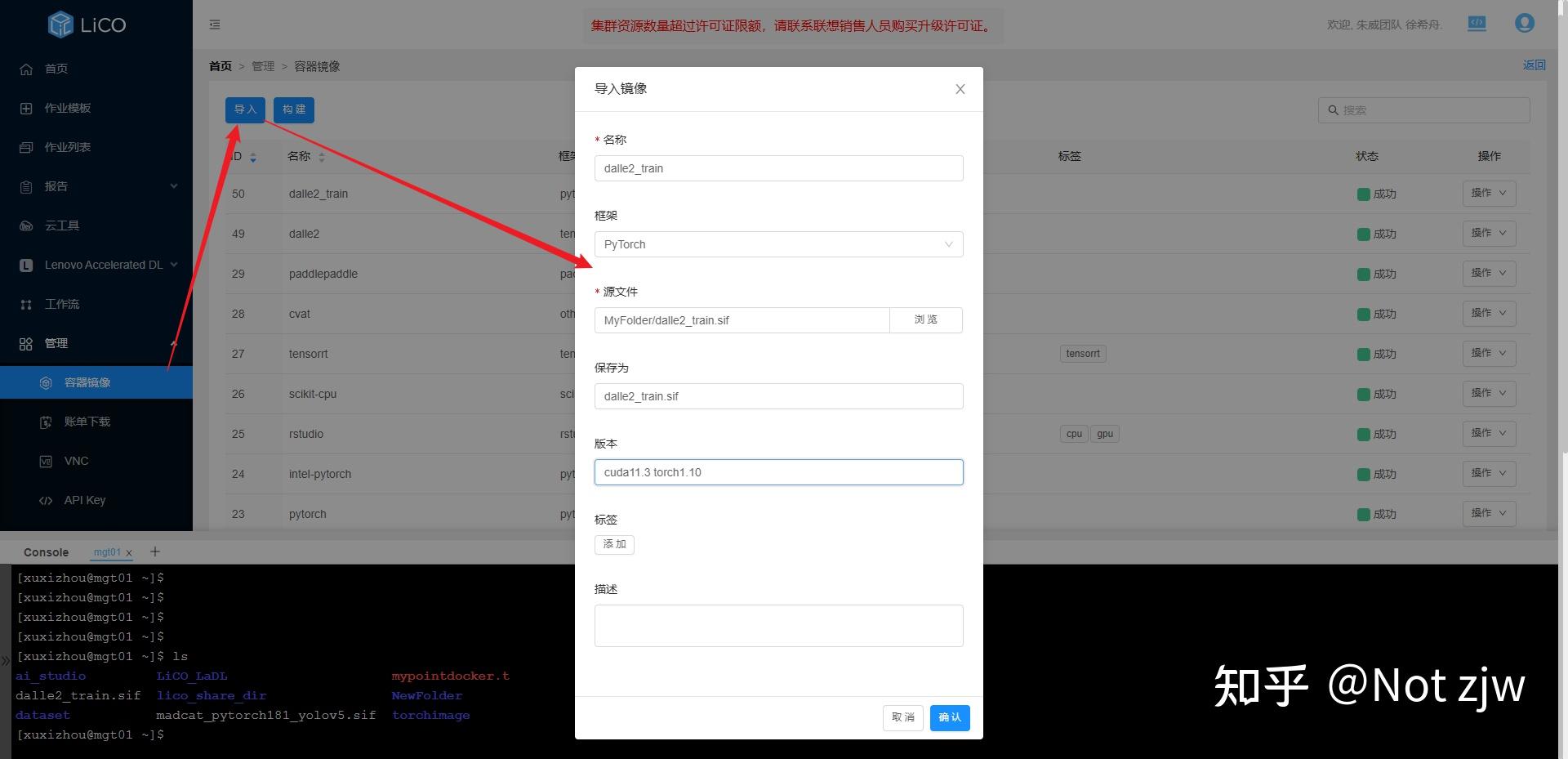Open 操作 dropdown for intel-pytorch row
The image size is (1568, 759).
click(1489, 474)
